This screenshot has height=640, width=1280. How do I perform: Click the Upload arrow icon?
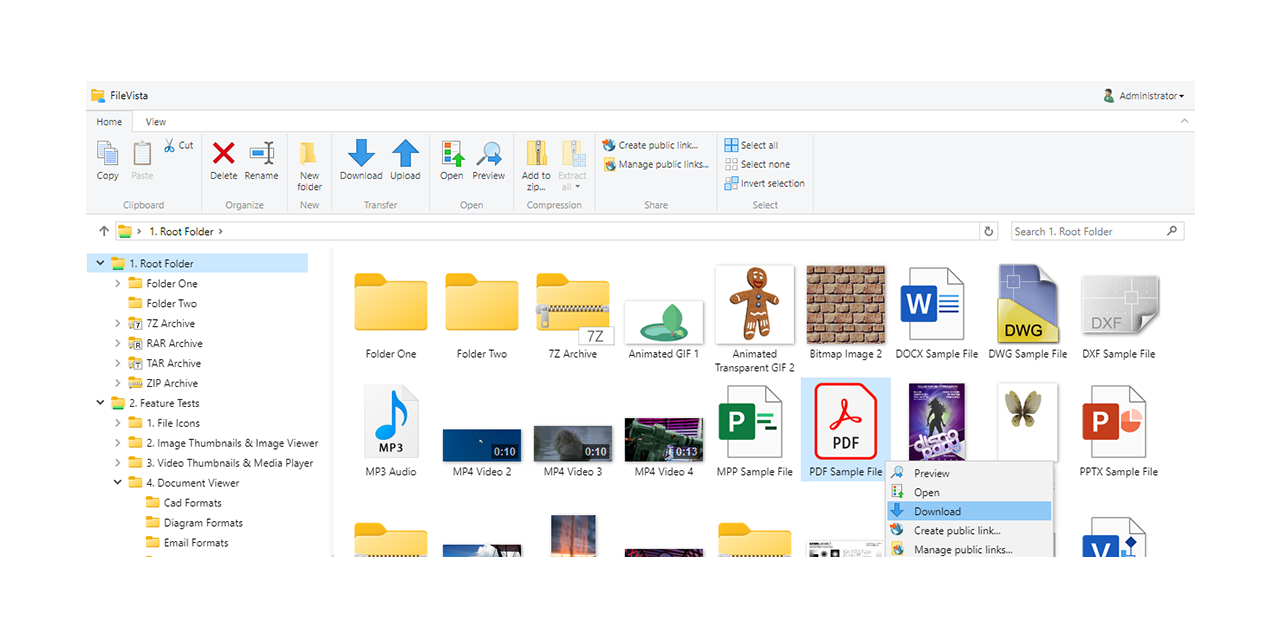click(405, 155)
